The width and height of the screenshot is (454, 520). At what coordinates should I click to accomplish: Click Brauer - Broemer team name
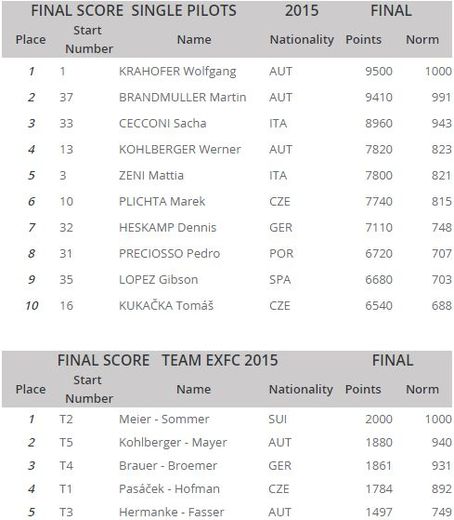[x=168, y=466]
